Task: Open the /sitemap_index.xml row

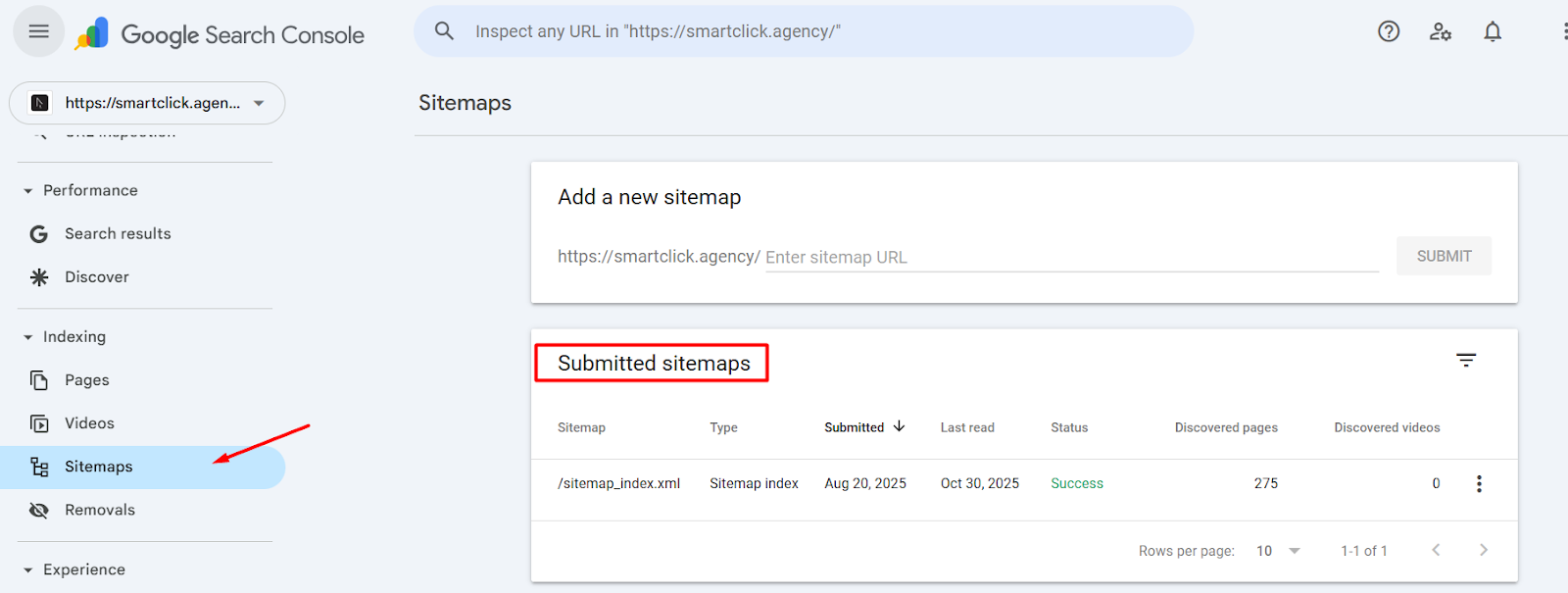Action: pyautogui.click(x=1024, y=483)
